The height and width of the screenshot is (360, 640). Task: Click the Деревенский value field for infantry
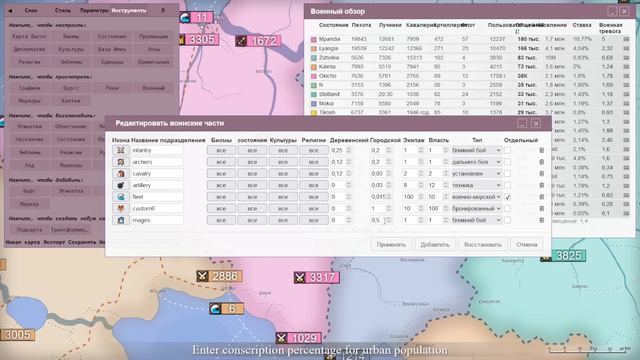tap(341, 150)
